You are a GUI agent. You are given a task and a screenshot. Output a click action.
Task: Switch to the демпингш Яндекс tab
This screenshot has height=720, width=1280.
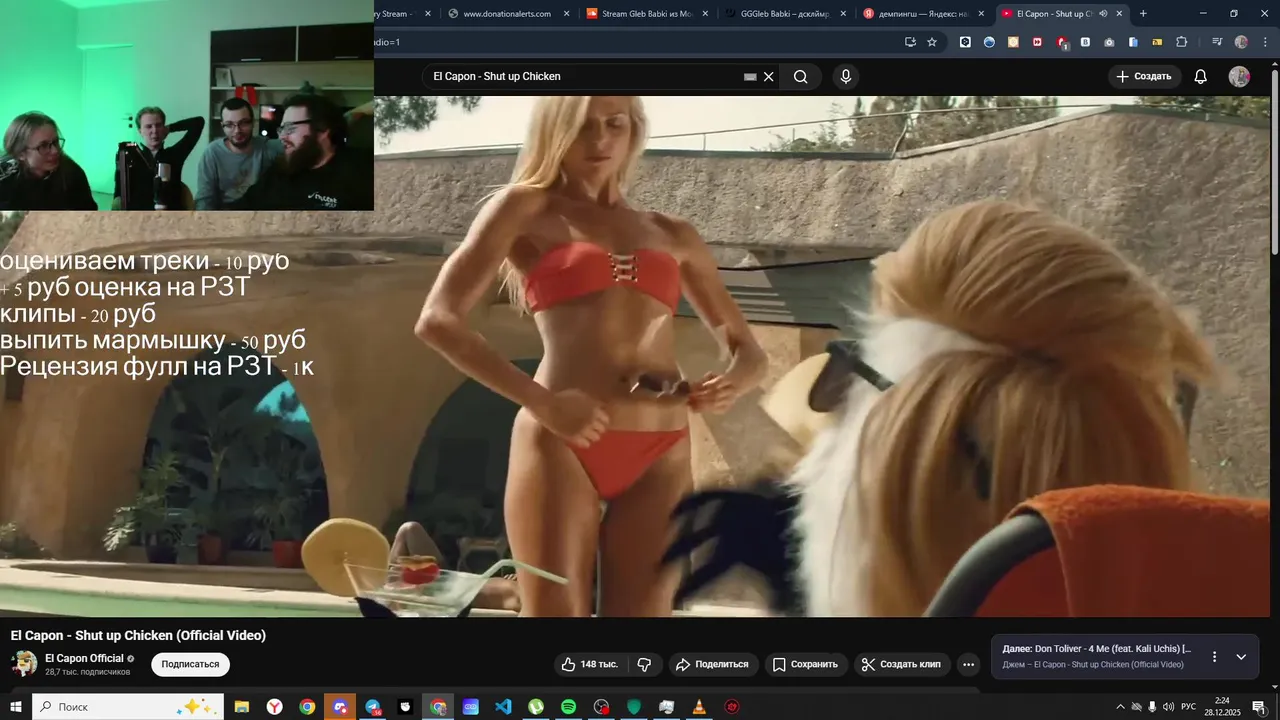point(923,14)
